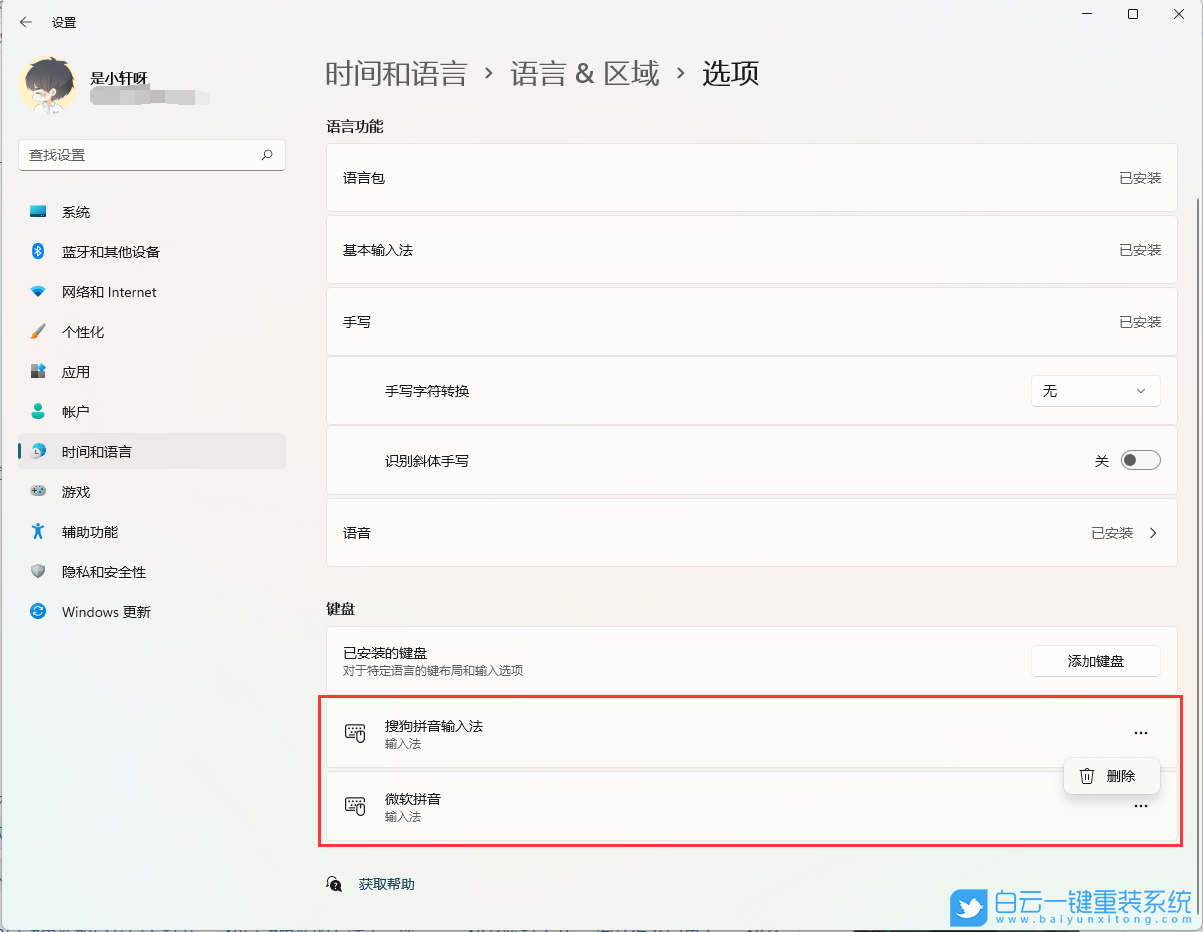Click the 搜狗拼音输入法 keyboard icon
The height and width of the screenshot is (932, 1203).
355,732
